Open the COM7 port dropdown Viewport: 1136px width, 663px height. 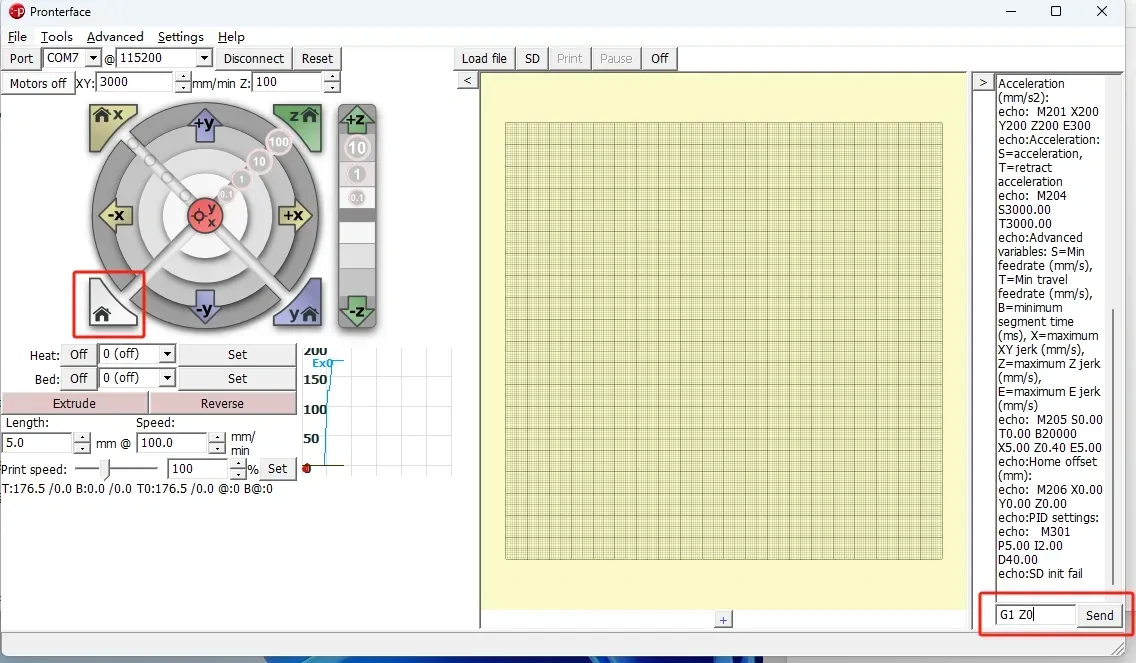tap(93, 58)
